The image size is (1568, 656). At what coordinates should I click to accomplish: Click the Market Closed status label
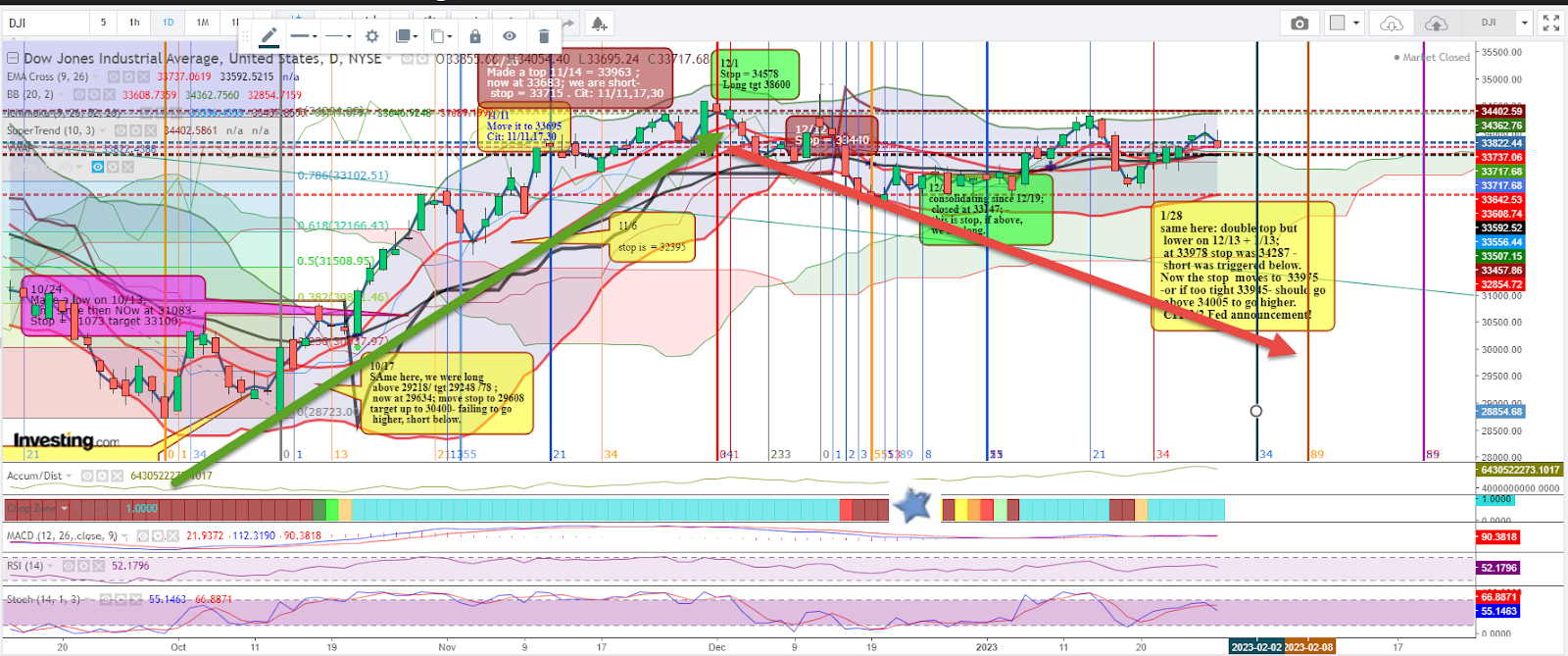[x=1432, y=58]
